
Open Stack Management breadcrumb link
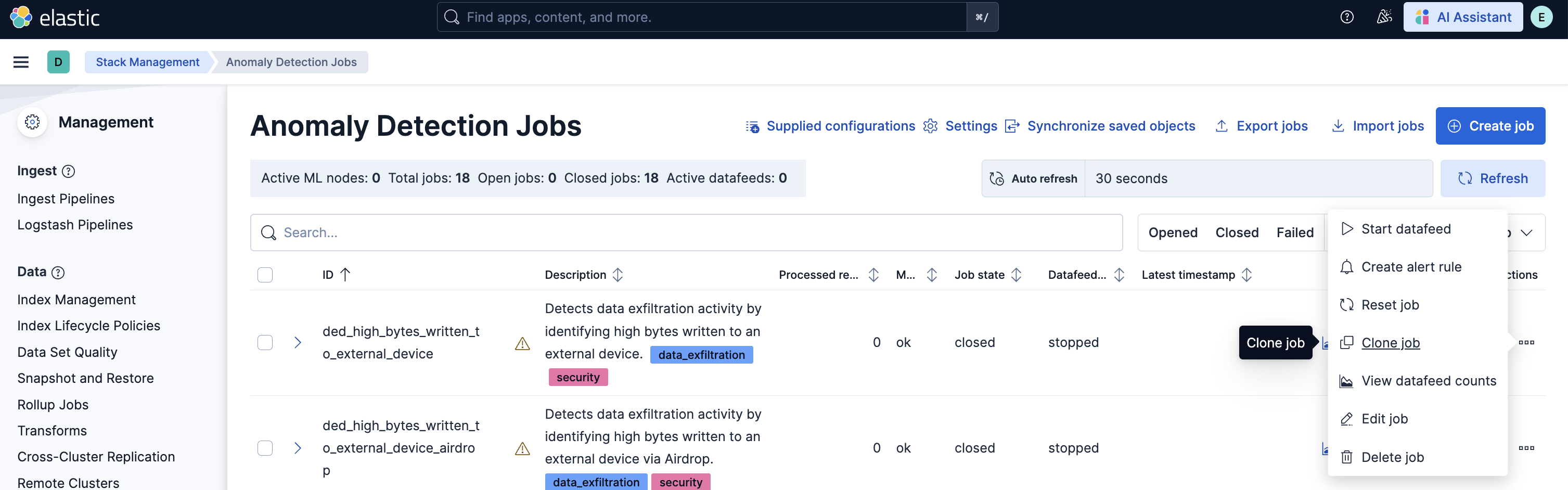[x=147, y=61]
